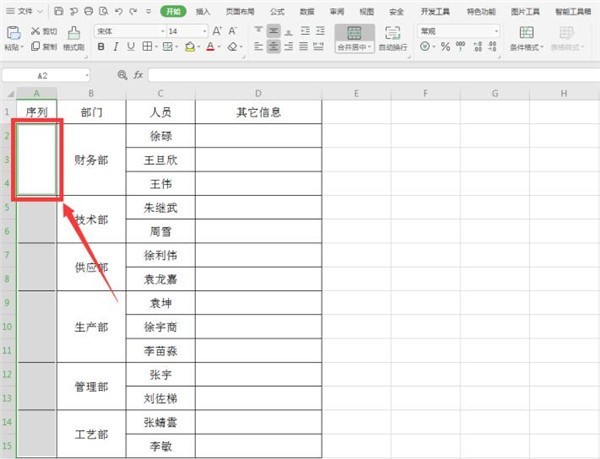Viewport: 600px width, 459px height.
Task: Decrease font size with A- icon
Action: point(232,31)
